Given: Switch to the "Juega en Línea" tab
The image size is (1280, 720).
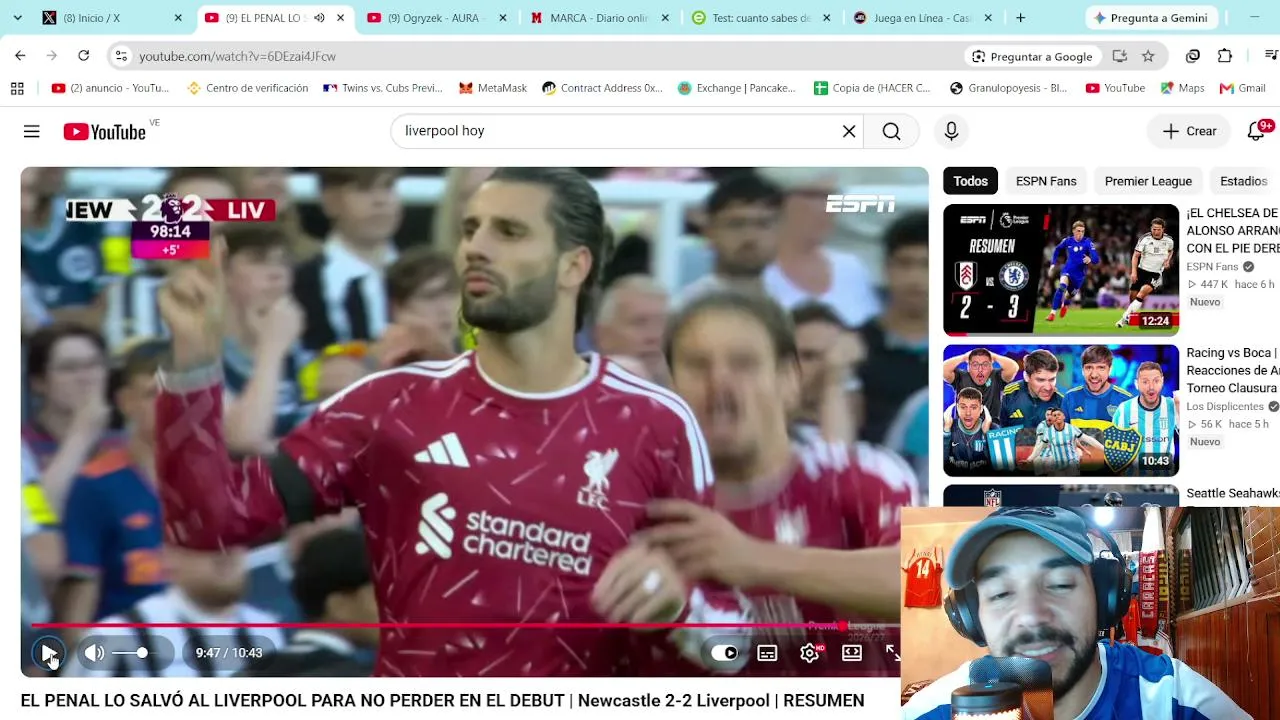Looking at the screenshot, I should 923,18.
